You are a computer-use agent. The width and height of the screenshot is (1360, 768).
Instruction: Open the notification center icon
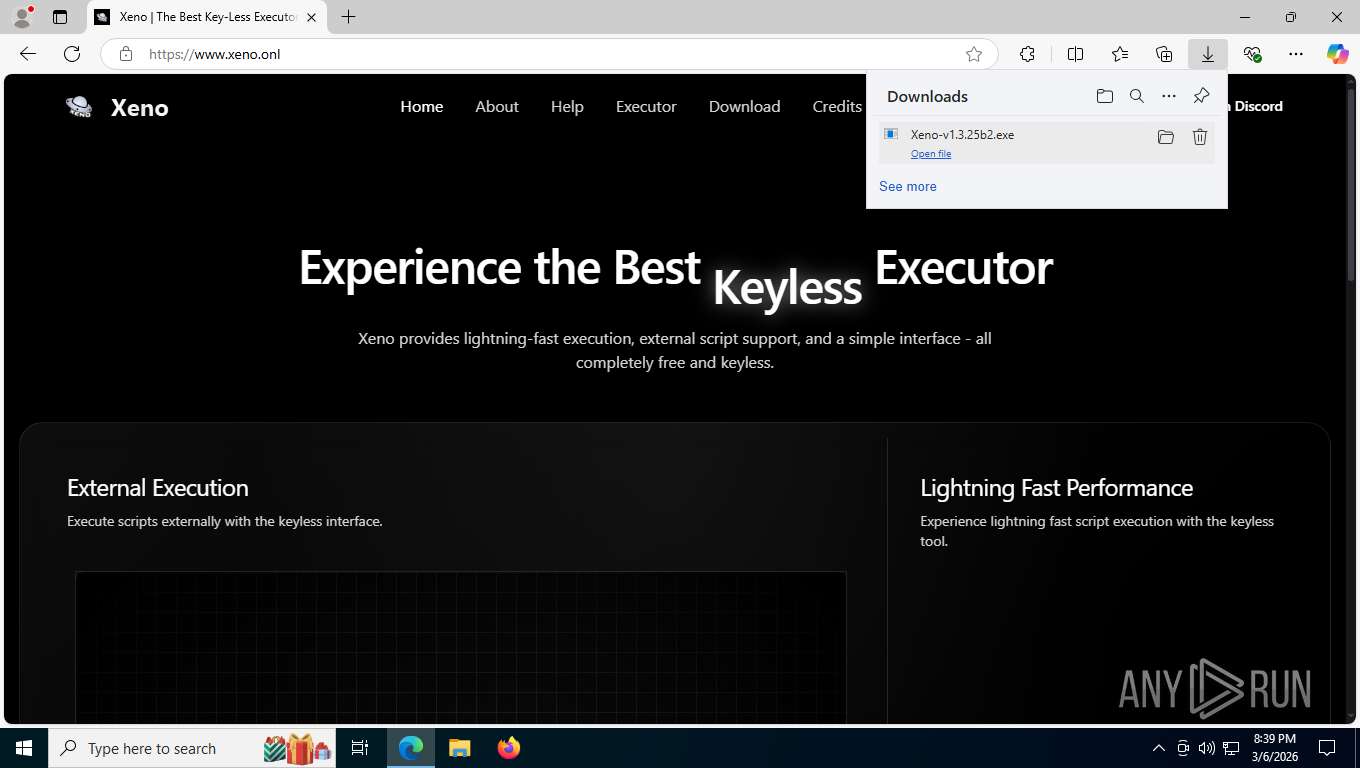coord(1327,748)
